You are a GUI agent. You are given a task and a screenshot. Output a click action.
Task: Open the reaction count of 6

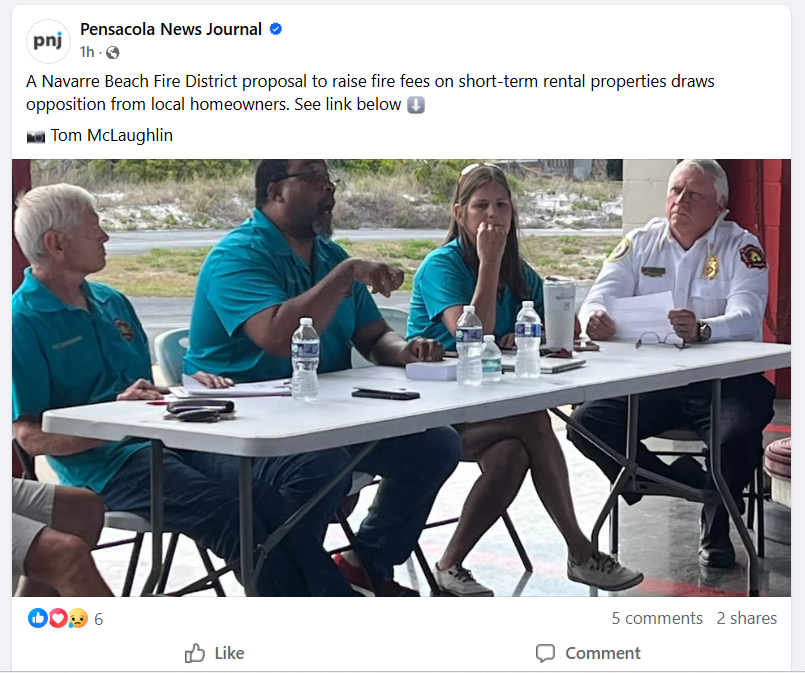[x=99, y=619]
